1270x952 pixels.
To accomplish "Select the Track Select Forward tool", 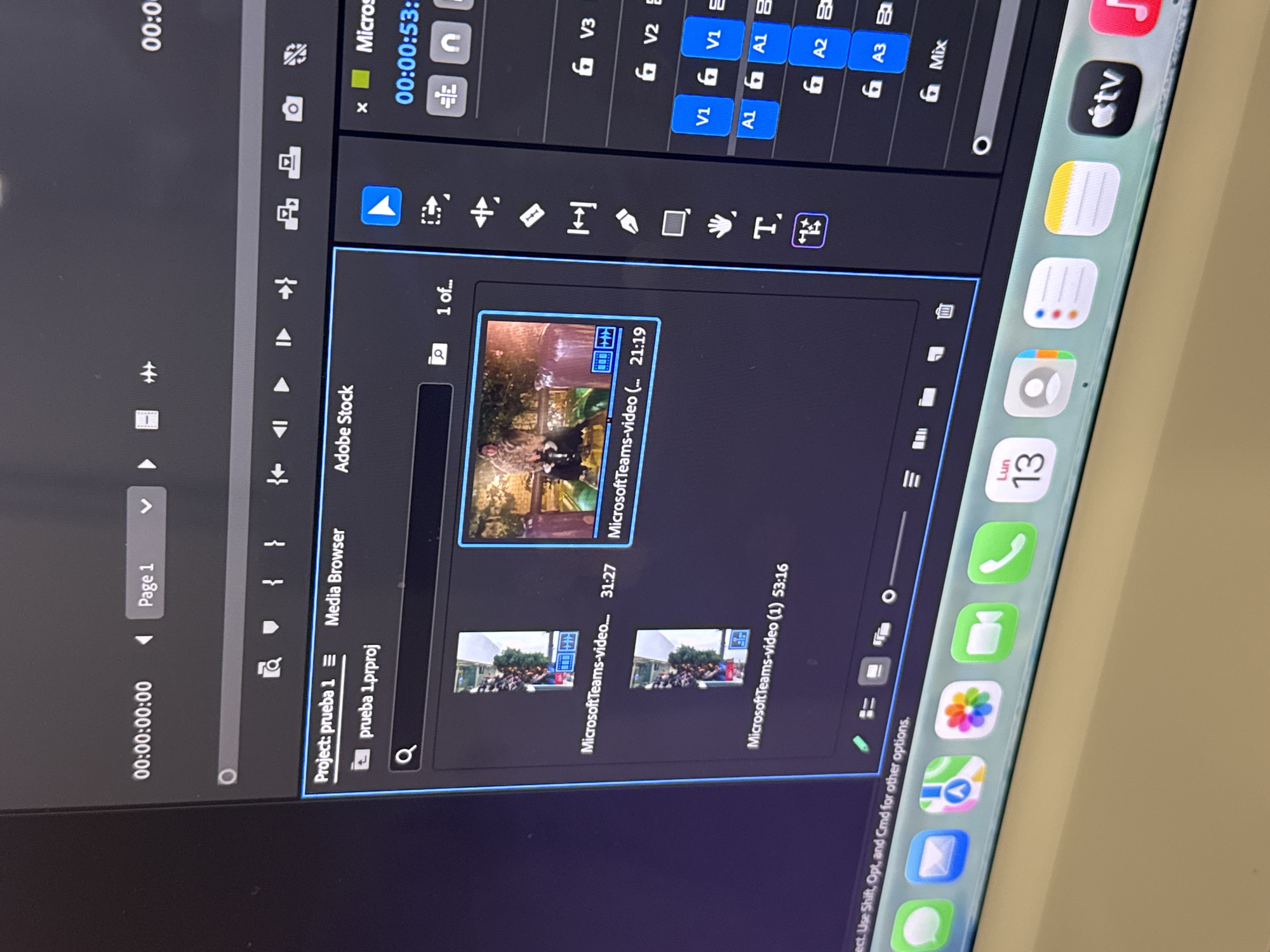I will pyautogui.click(x=433, y=209).
